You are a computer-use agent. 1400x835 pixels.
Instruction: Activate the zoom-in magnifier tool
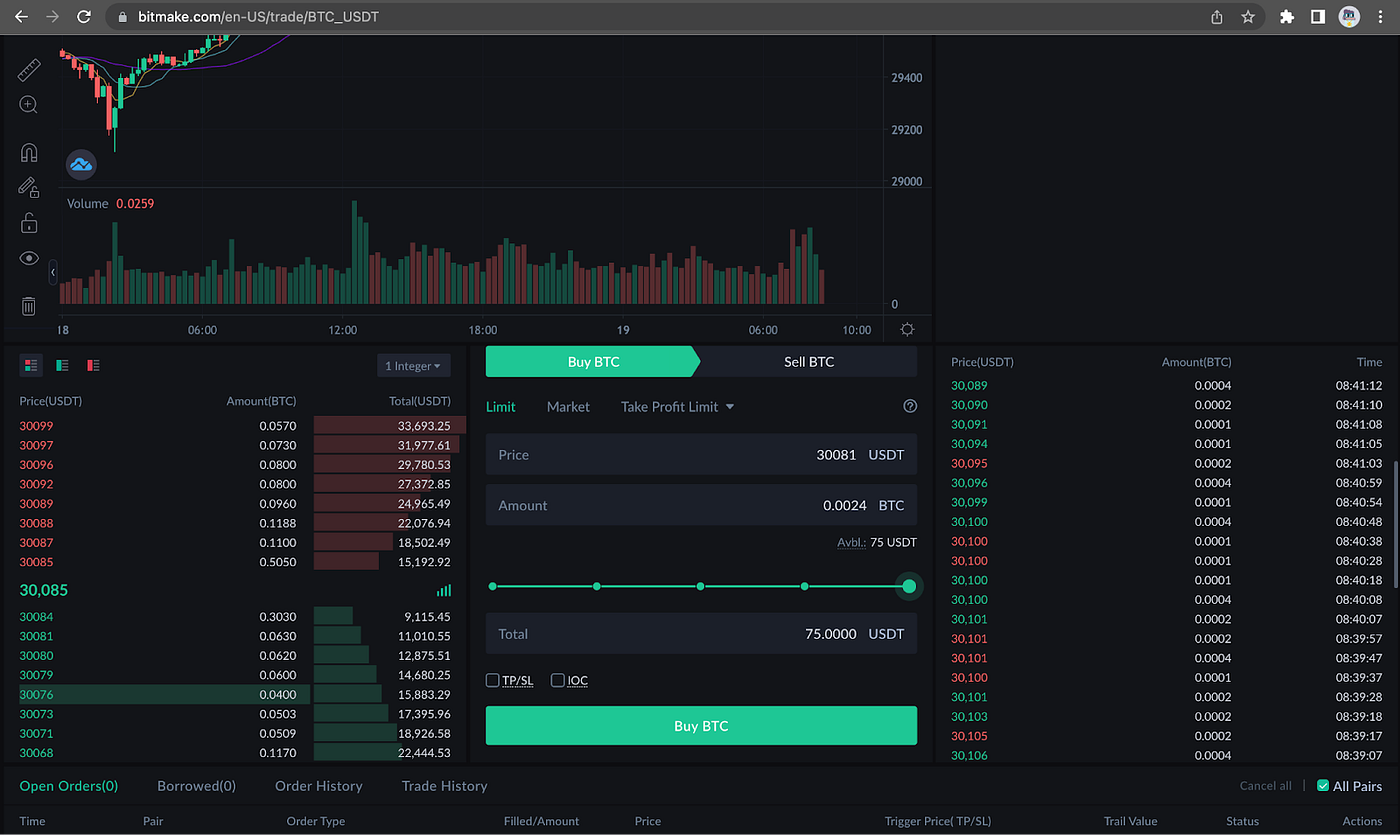(x=28, y=105)
